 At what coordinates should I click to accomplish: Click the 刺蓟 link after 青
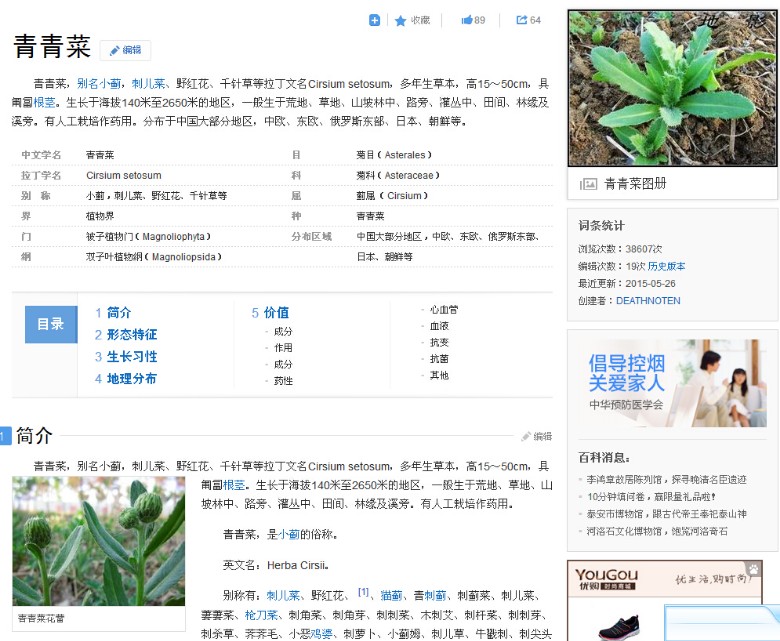click(x=435, y=595)
